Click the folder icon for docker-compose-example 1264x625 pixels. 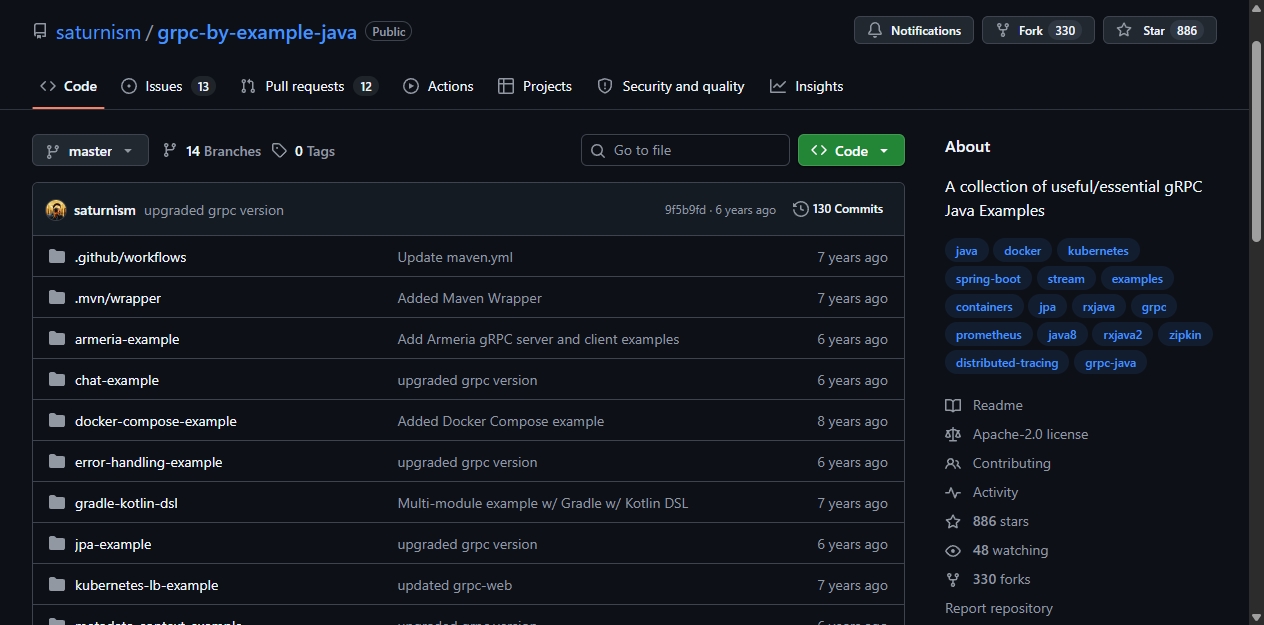57,421
